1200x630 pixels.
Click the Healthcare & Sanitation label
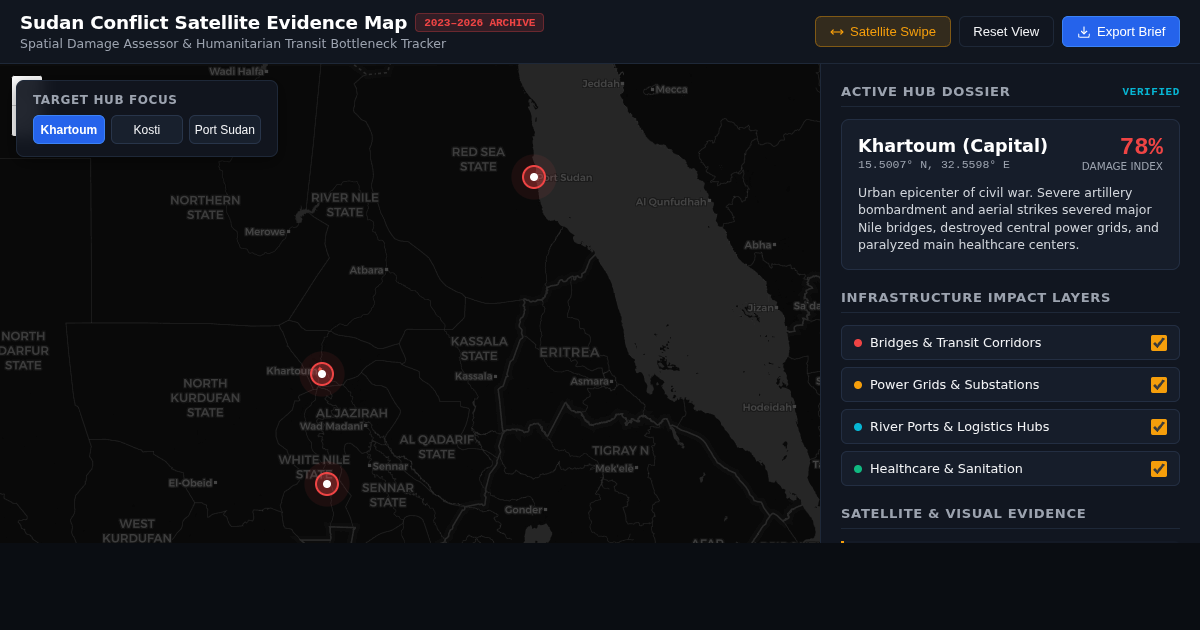[x=946, y=468]
